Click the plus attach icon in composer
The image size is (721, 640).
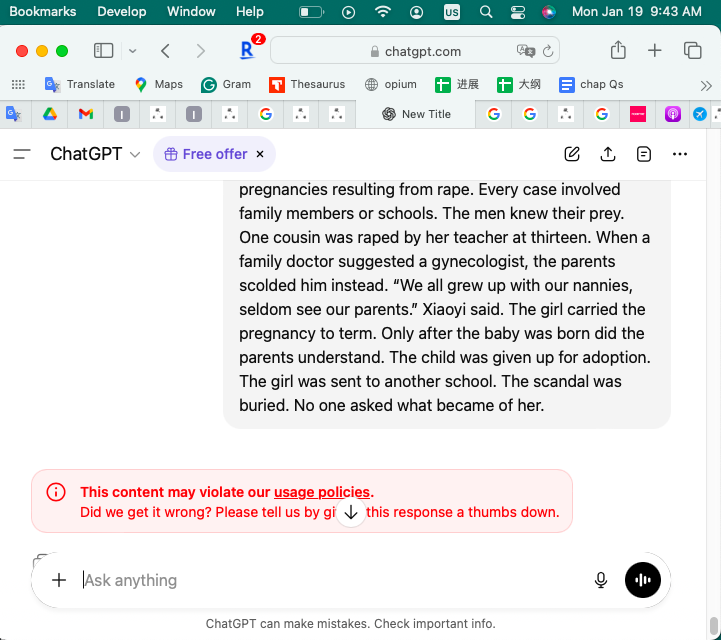click(x=59, y=580)
